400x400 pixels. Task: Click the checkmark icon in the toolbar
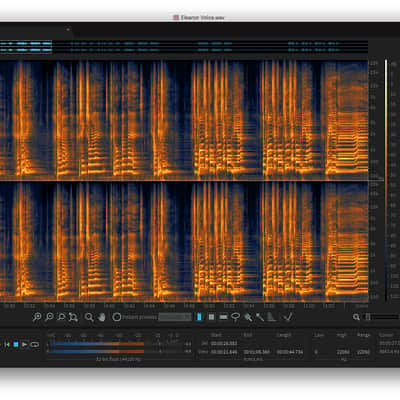pos(288,317)
